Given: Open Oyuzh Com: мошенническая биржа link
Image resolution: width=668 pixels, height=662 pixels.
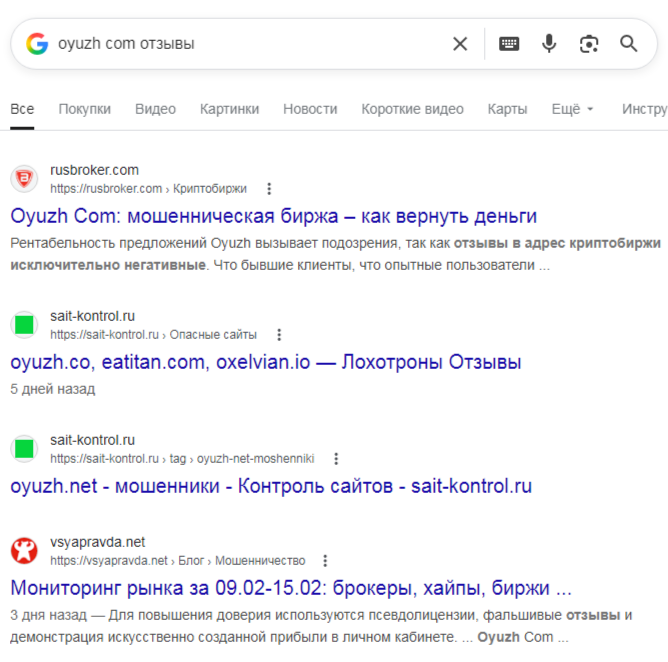Looking at the screenshot, I should pos(273,216).
